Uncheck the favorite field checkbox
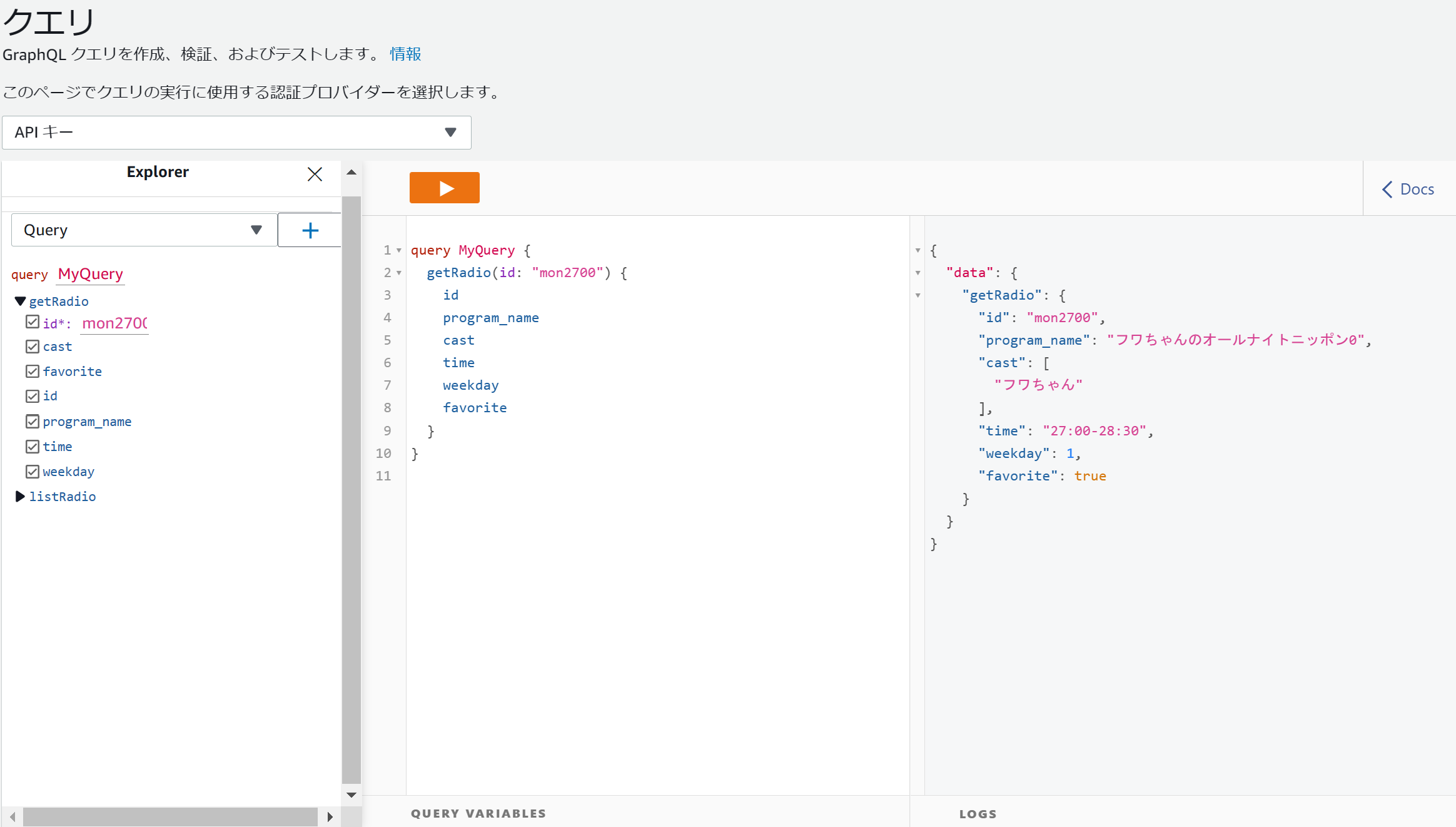Image resolution: width=1456 pixels, height=827 pixels. (33, 371)
